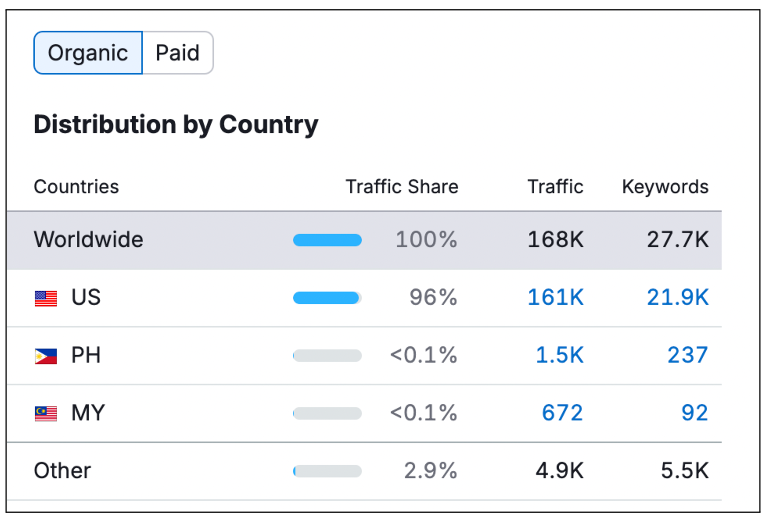Switch to the Paid tab
Image resolution: width=769 pixels, height=520 pixels.
click(178, 53)
